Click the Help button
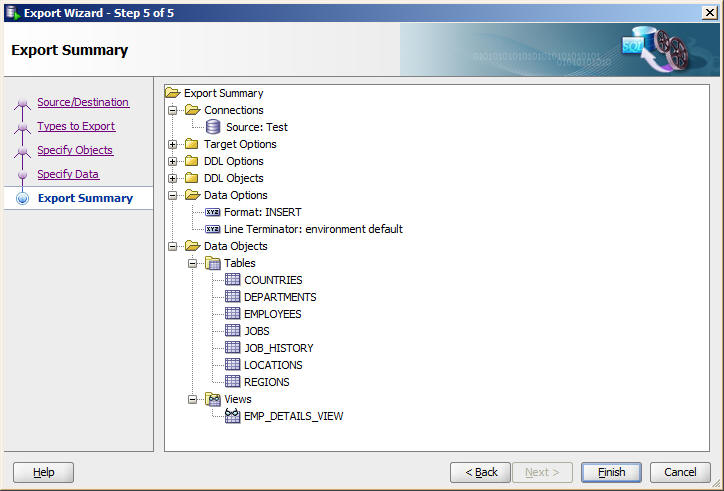Screen dimensions: 724x491 pyautogui.click(x=43, y=472)
